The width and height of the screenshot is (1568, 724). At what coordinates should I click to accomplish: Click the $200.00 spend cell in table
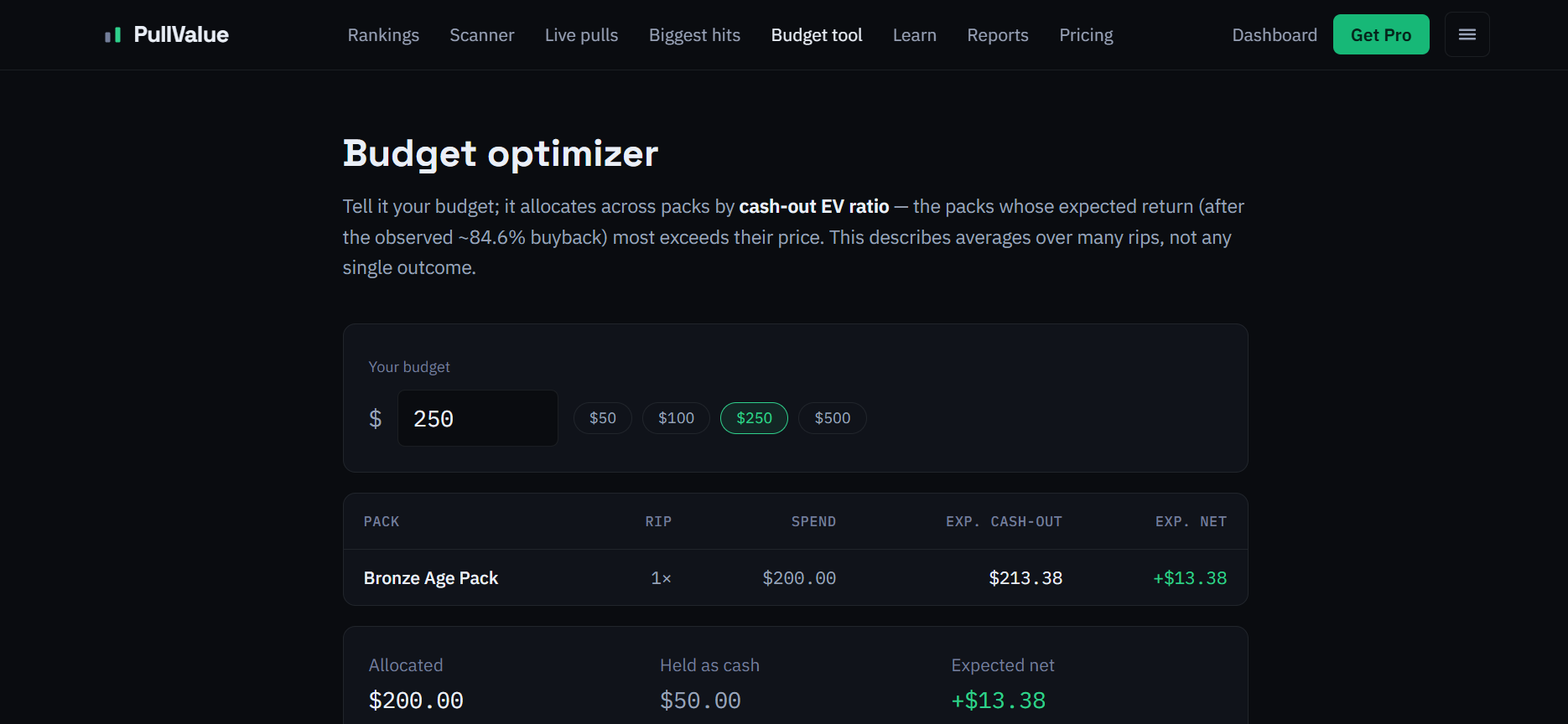[x=799, y=578]
